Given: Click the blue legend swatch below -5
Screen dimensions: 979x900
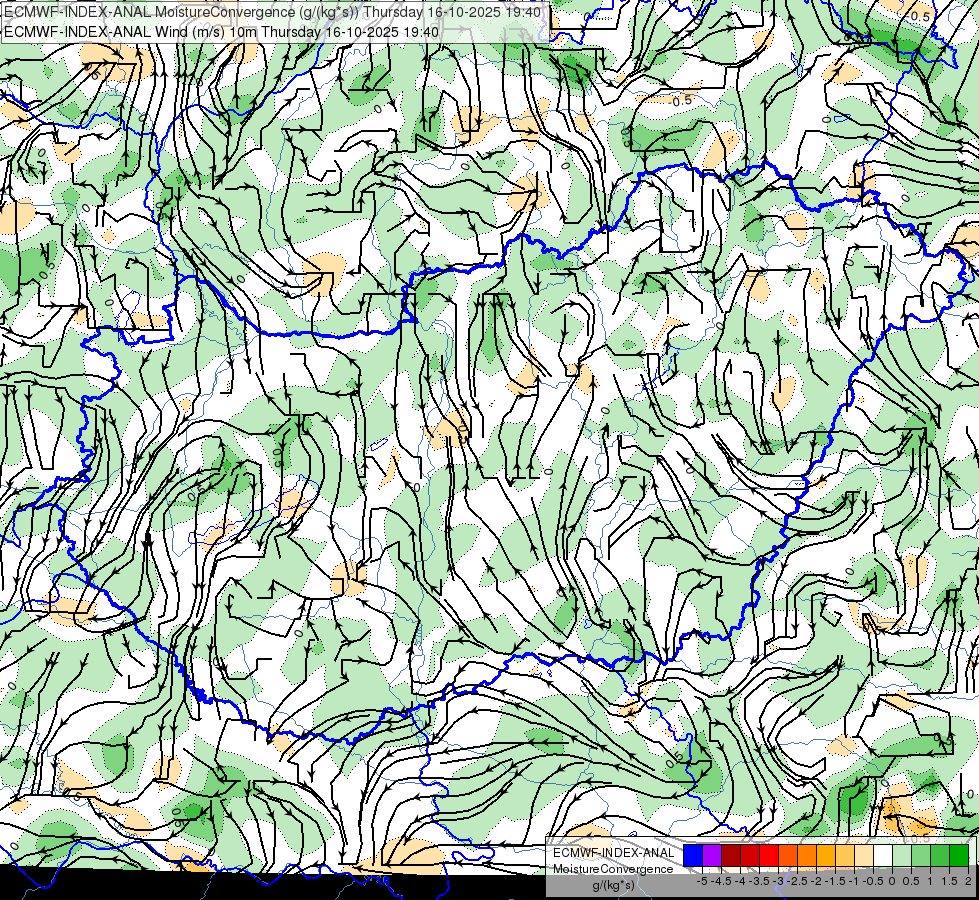Looking at the screenshot, I should tap(693, 855).
